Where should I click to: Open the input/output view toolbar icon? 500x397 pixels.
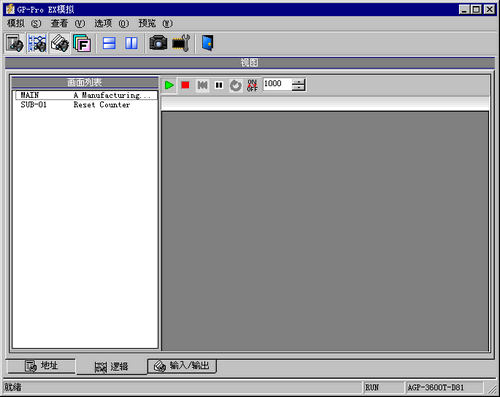pos(60,43)
